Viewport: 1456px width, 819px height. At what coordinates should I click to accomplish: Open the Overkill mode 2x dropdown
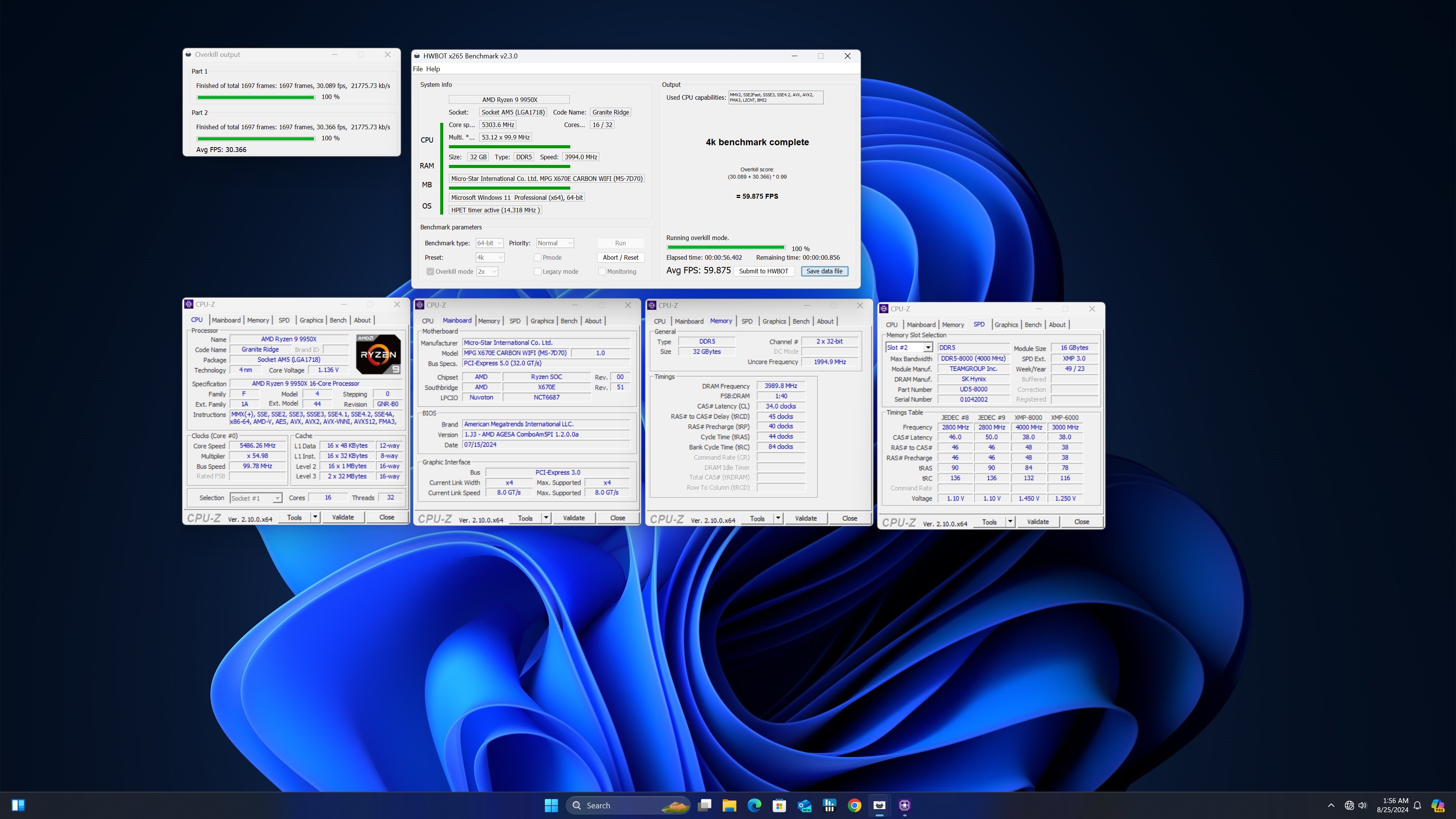coord(487,272)
